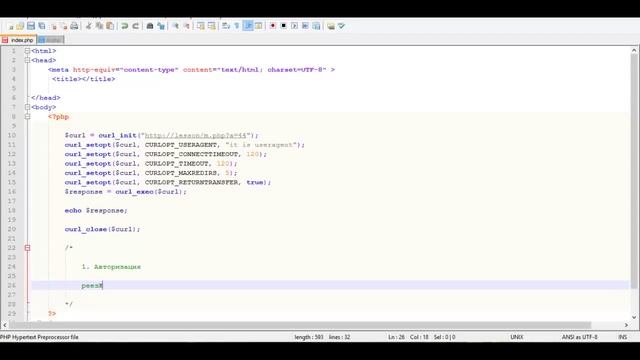Click the Copy icon in the toolbar
This screenshot has width=640, height=360.
pyautogui.click(x=99, y=26)
